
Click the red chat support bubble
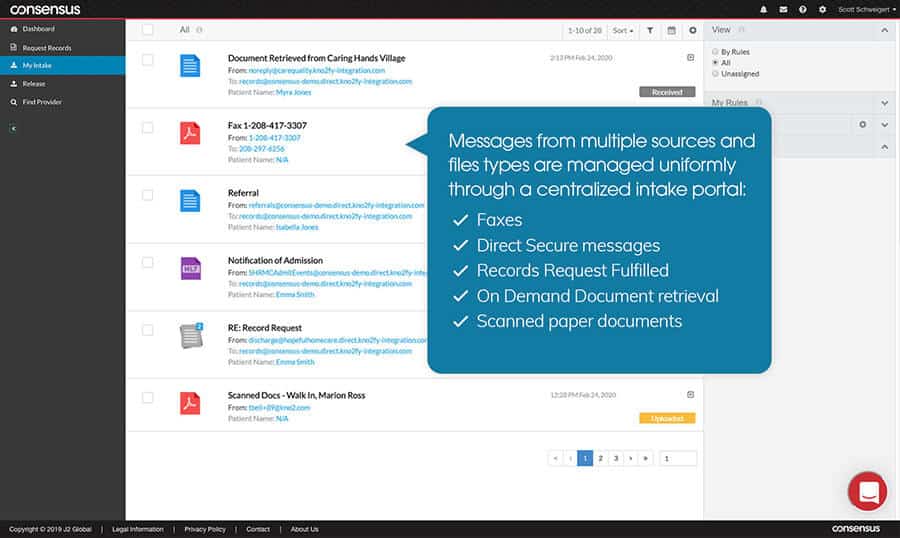coord(866,491)
